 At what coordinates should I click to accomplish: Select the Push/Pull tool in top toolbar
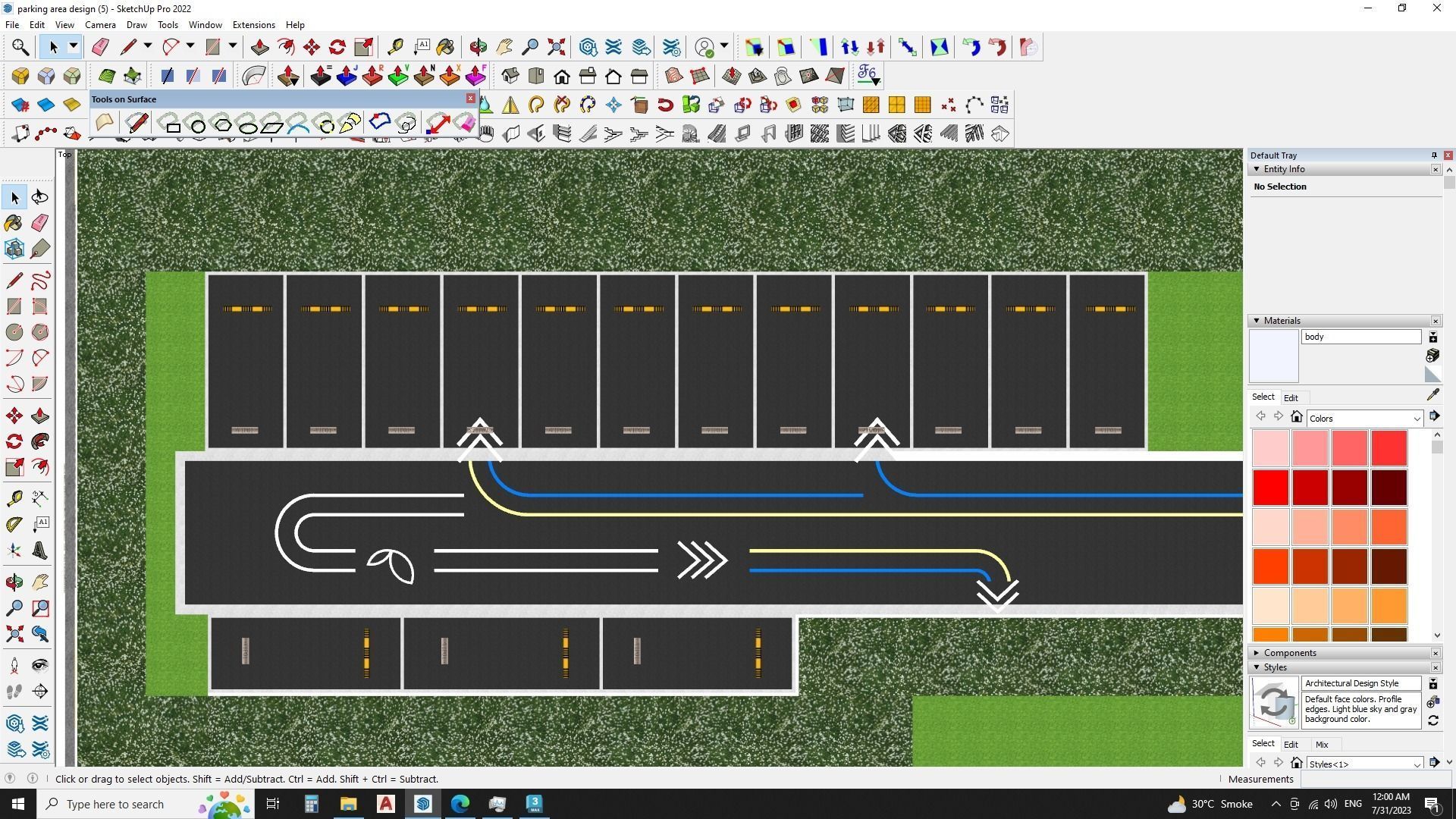(x=259, y=47)
